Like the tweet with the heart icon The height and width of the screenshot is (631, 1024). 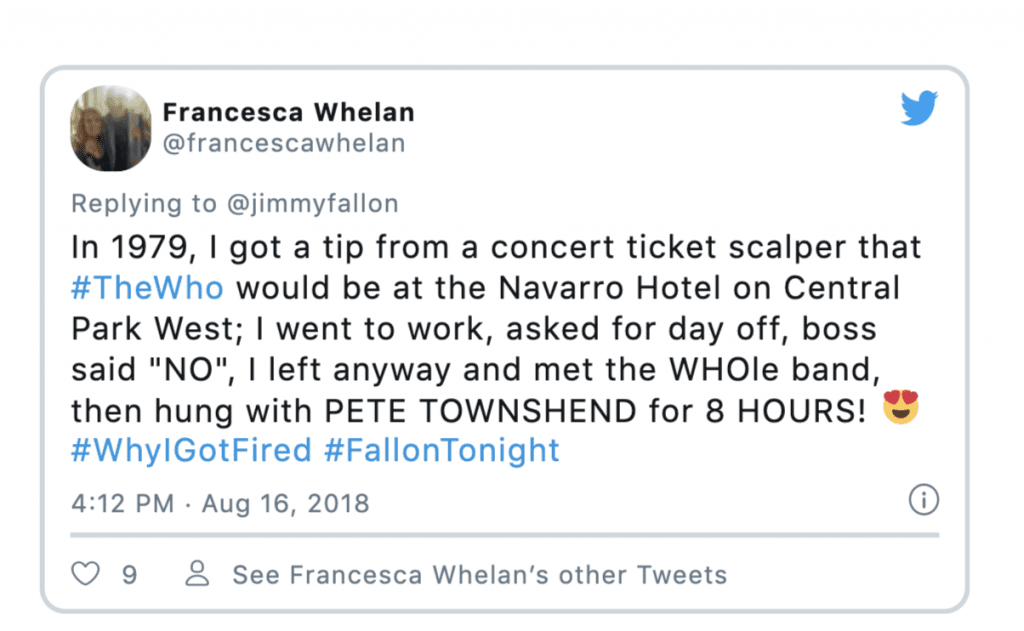tap(86, 574)
